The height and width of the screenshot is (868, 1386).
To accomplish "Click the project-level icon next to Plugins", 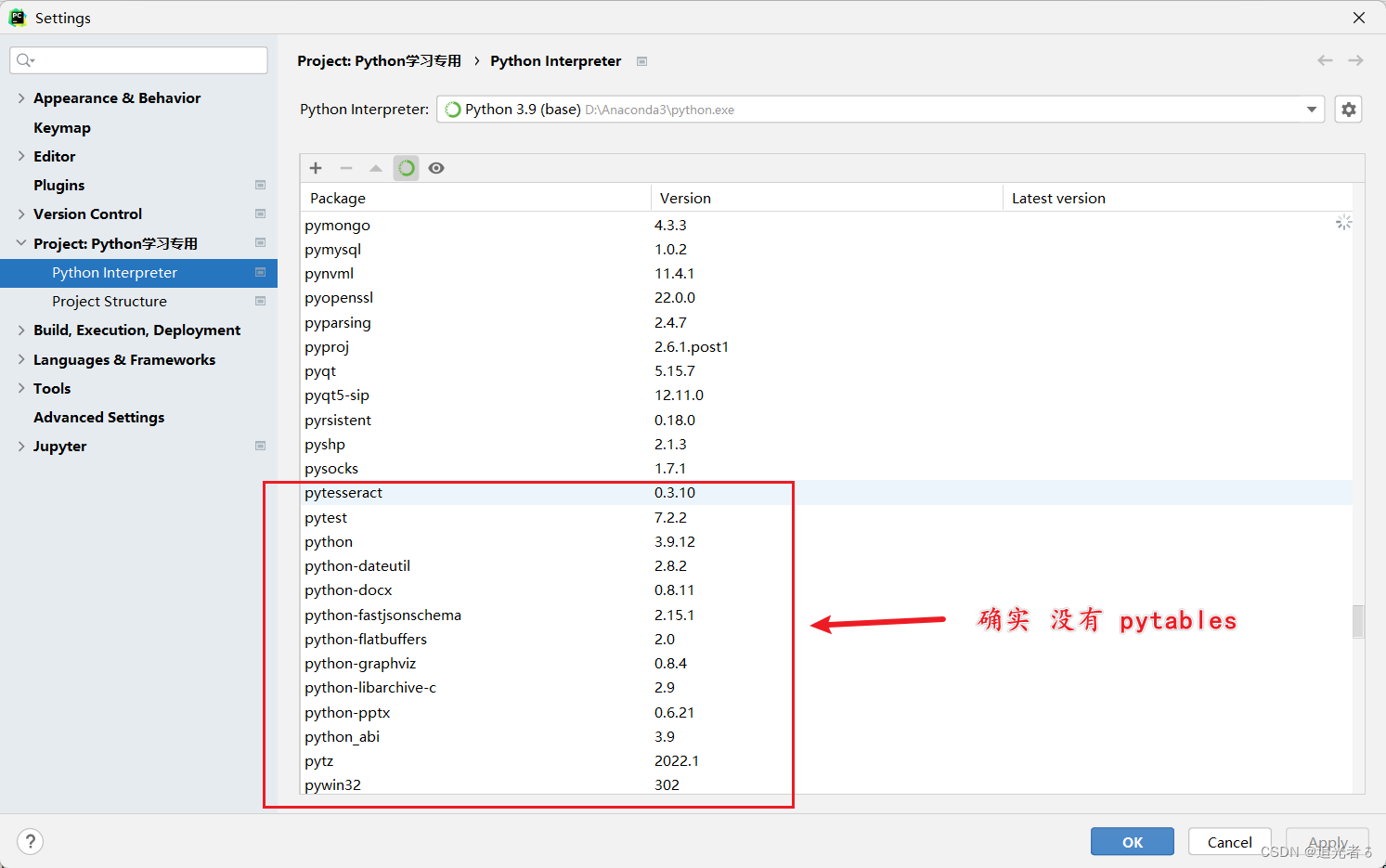I will 260,185.
